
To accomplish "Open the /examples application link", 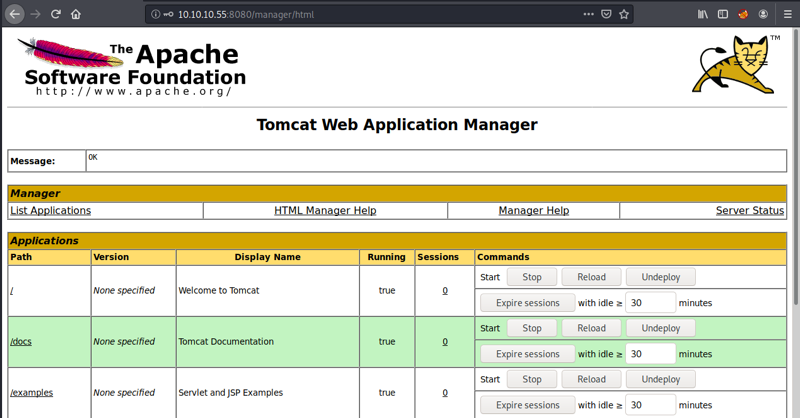I will 32,392.
